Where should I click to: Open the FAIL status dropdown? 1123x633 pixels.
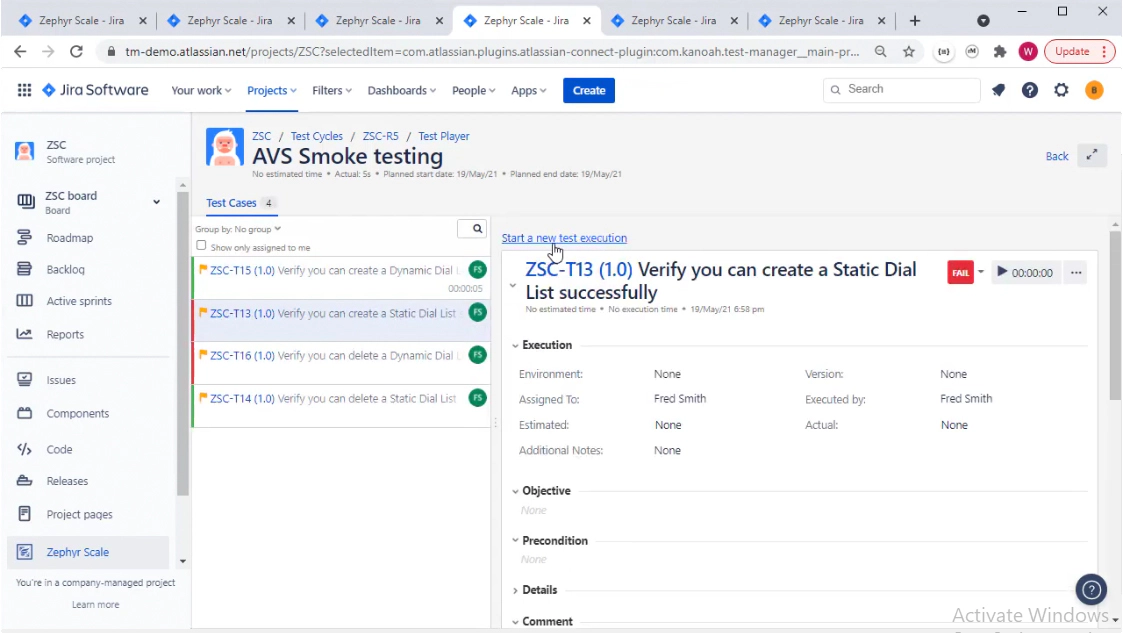pos(981,272)
